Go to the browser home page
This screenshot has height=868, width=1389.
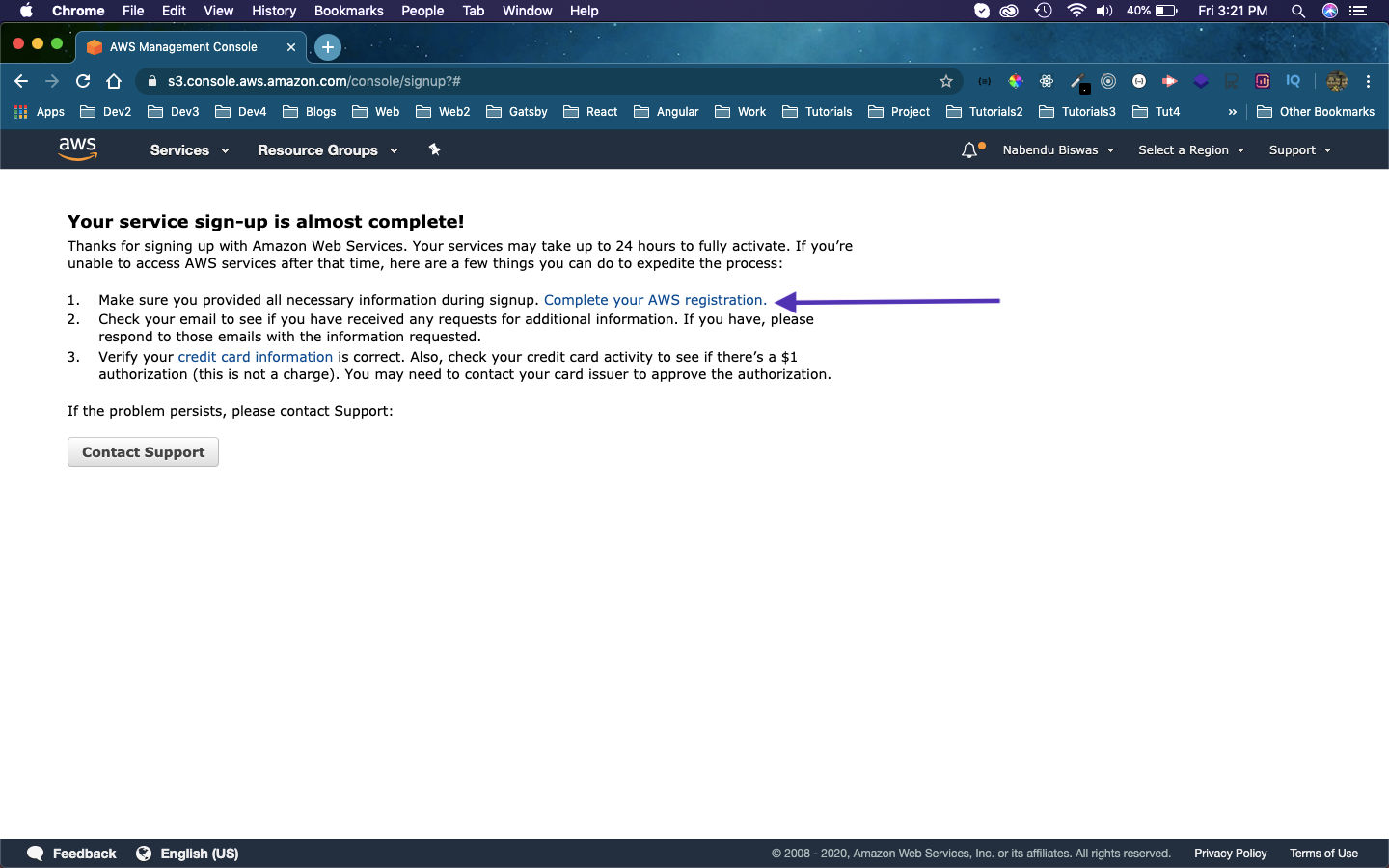[114, 81]
